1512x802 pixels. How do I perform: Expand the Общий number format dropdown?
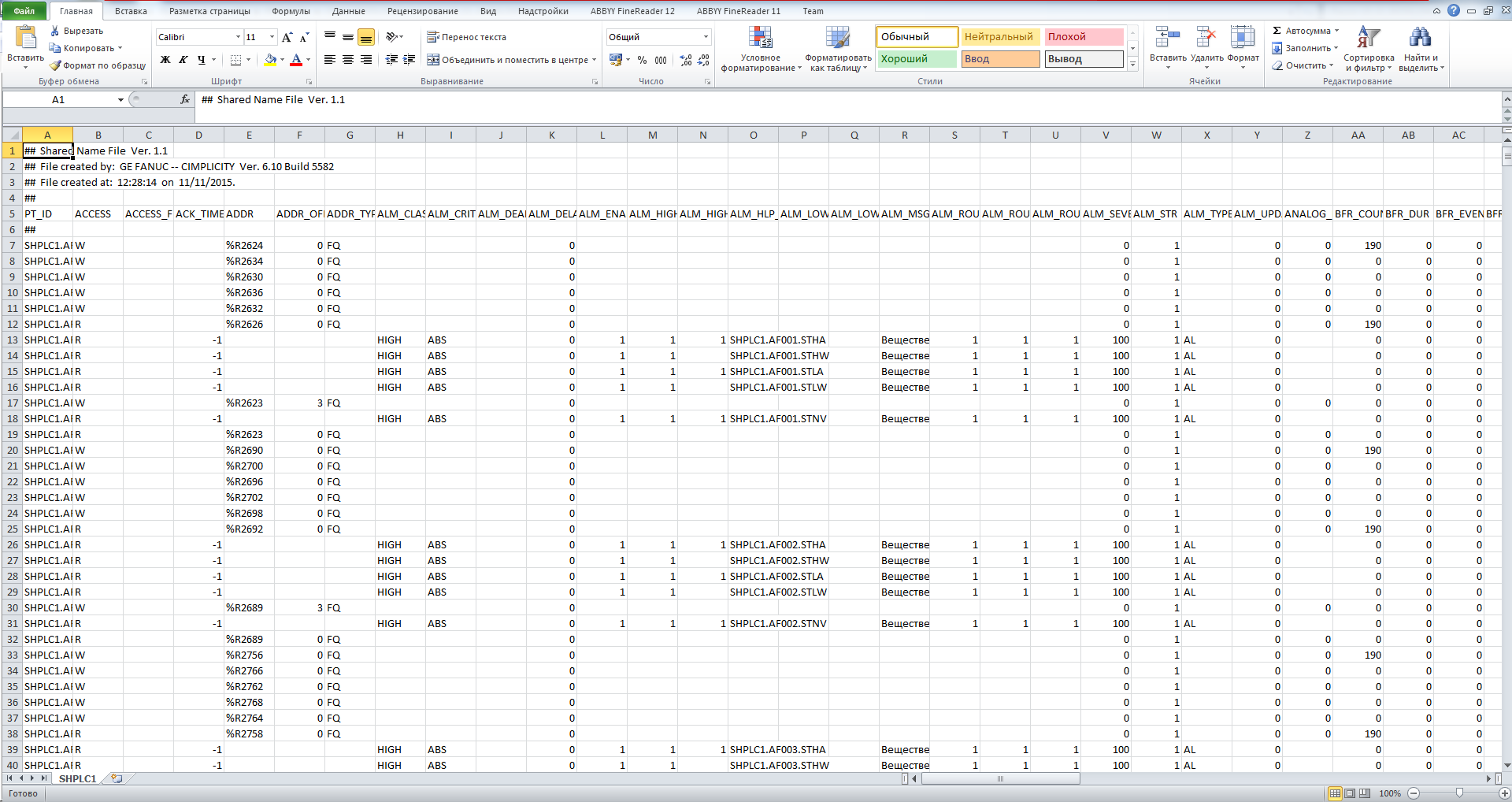705,37
